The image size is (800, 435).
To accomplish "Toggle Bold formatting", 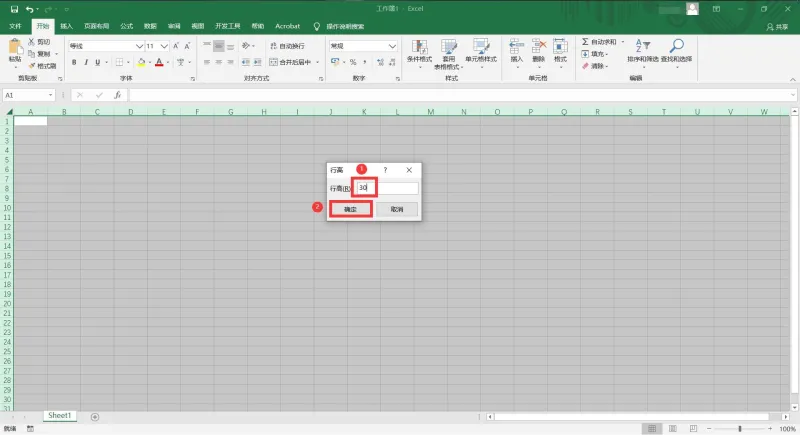I will pyautogui.click(x=74, y=62).
